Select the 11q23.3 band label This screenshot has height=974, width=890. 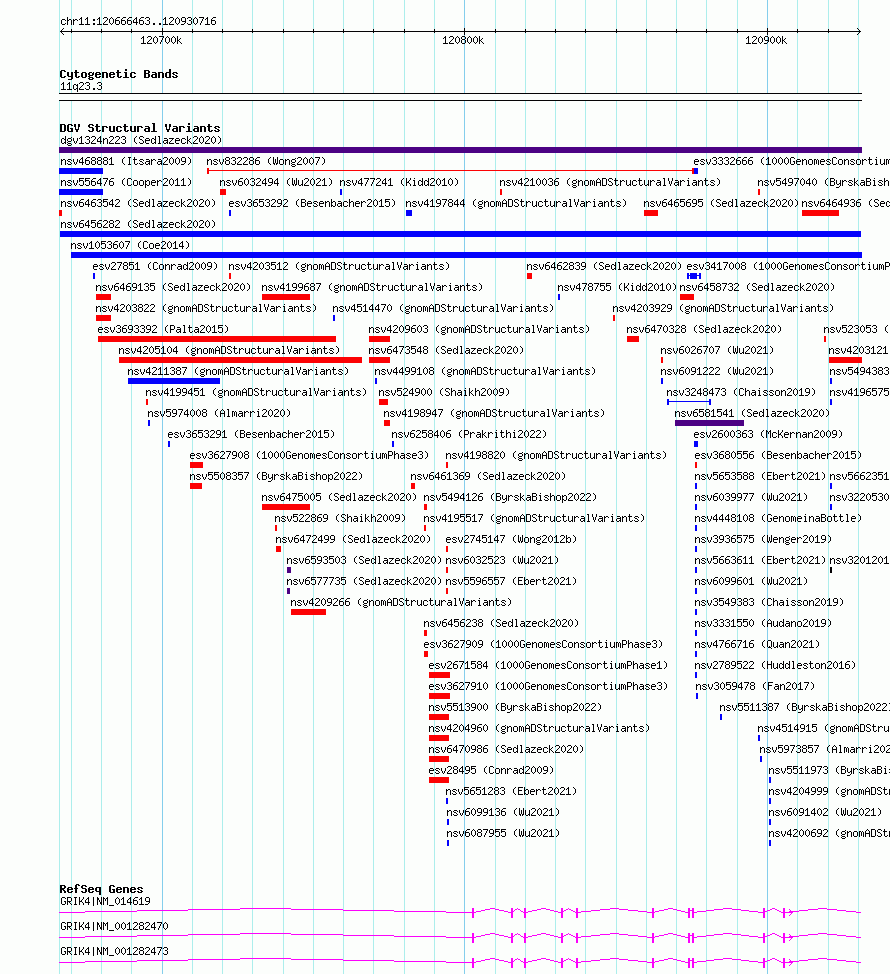coord(81,86)
